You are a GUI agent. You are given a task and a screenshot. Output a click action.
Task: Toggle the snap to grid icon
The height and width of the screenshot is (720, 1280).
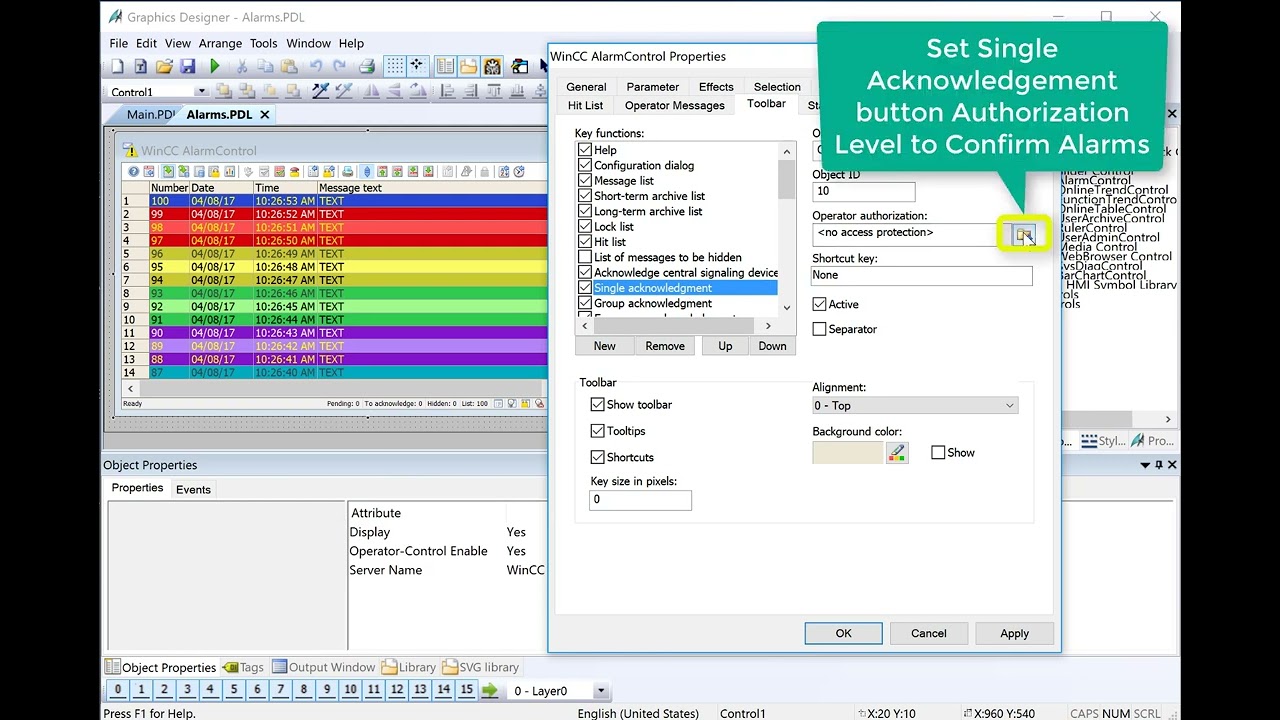pyautogui.click(x=417, y=67)
